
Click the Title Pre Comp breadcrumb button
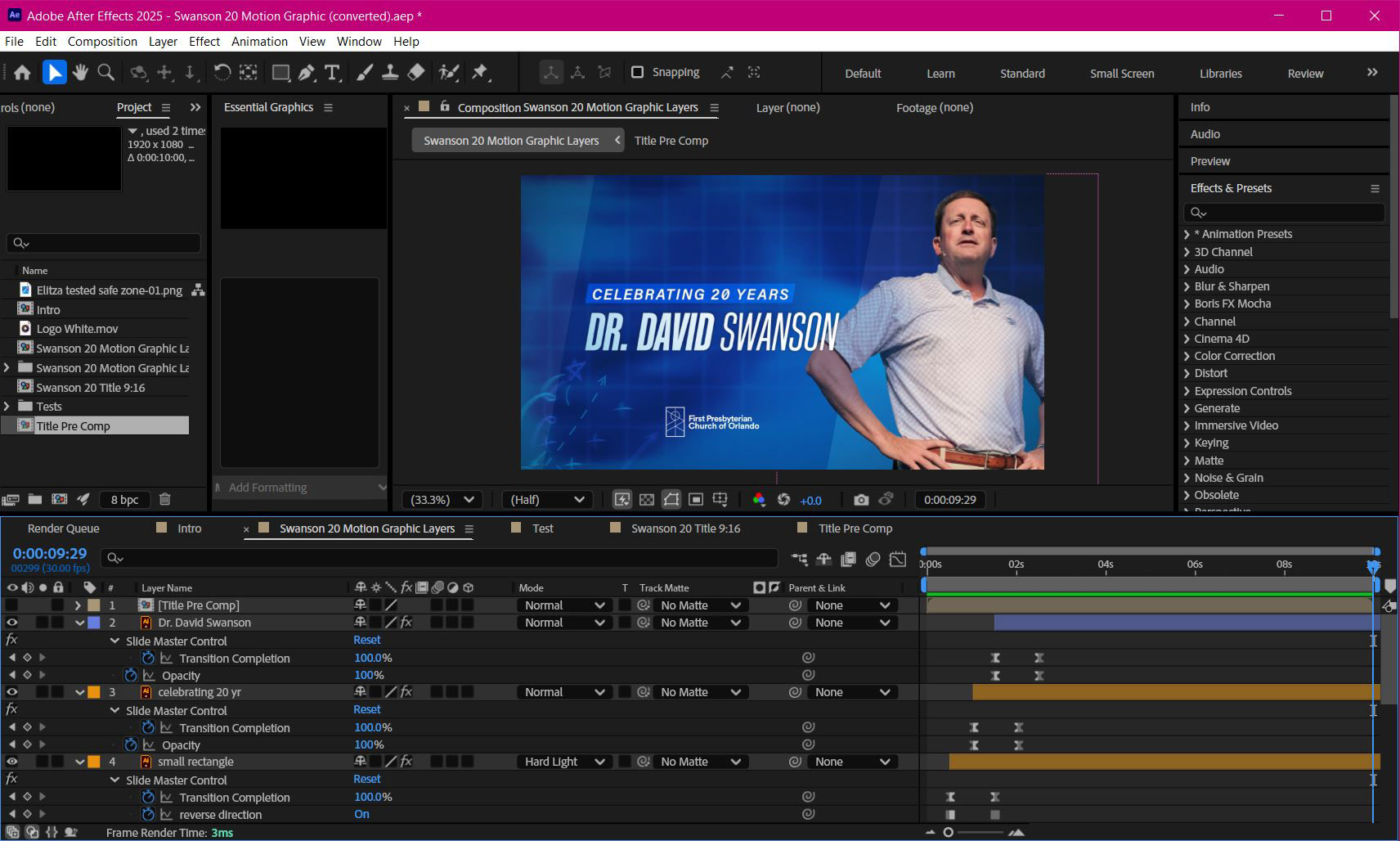pos(671,141)
